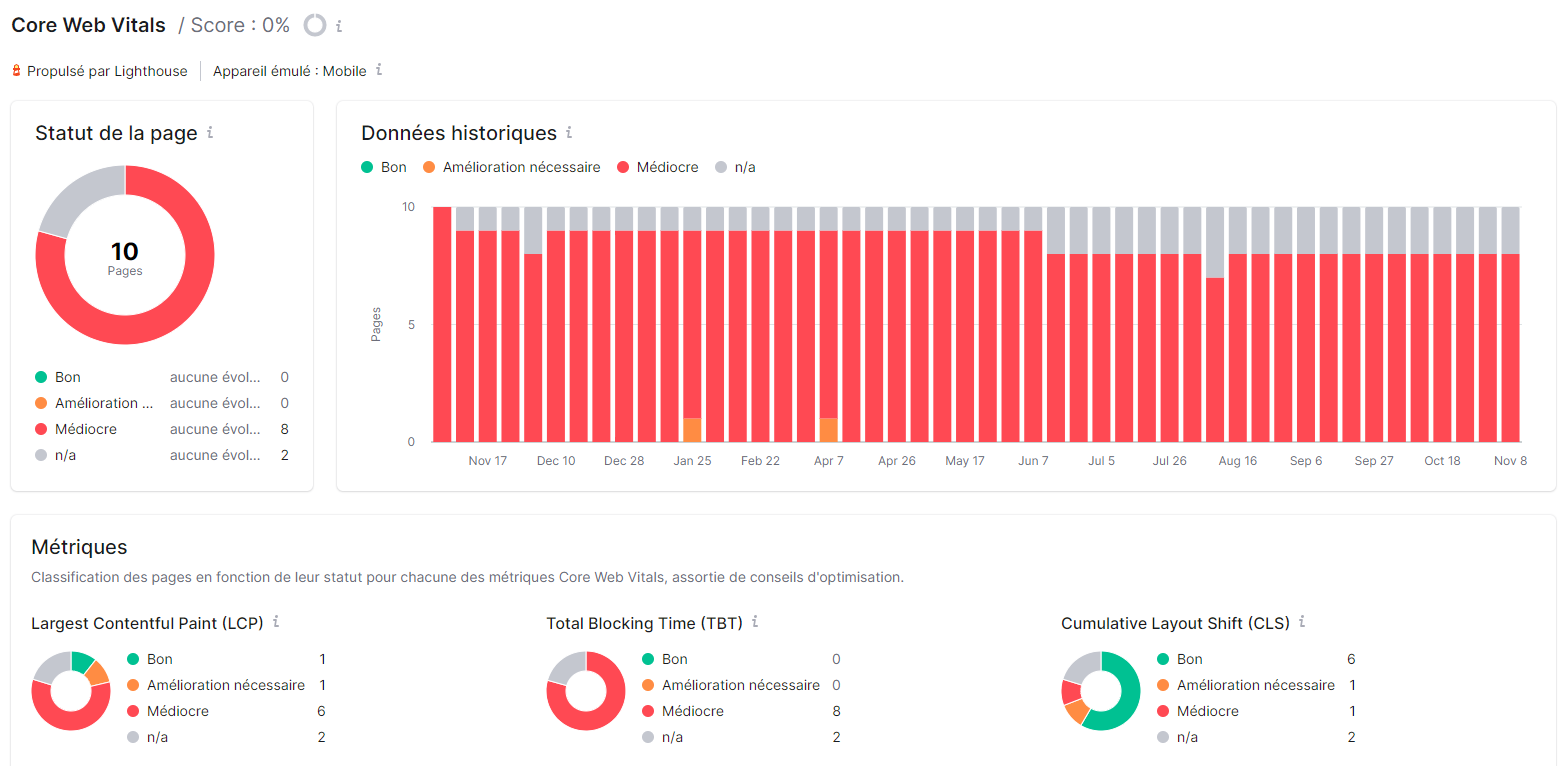Select Bon row in Statut de la page
This screenshot has height=766, width=1566.
point(162,377)
